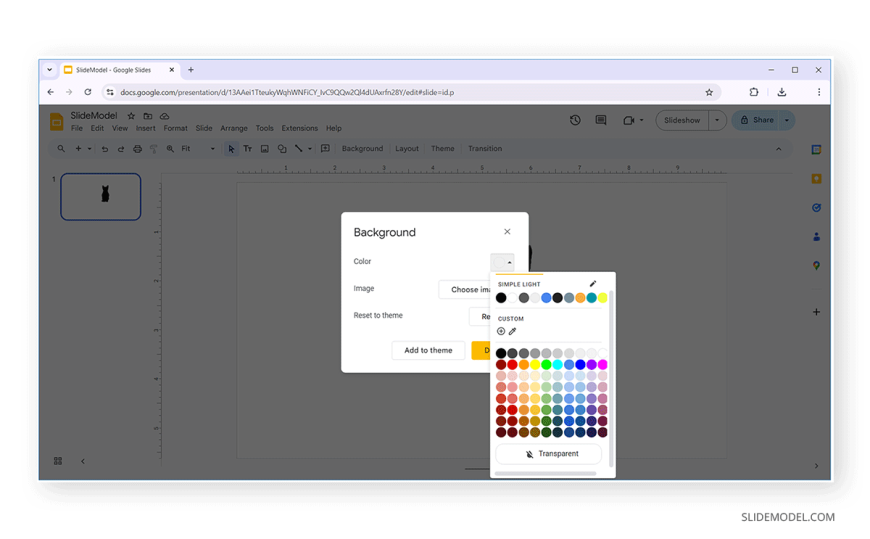Select the paint format tool
Image resolution: width=870 pixels, height=539 pixels.
point(154,149)
